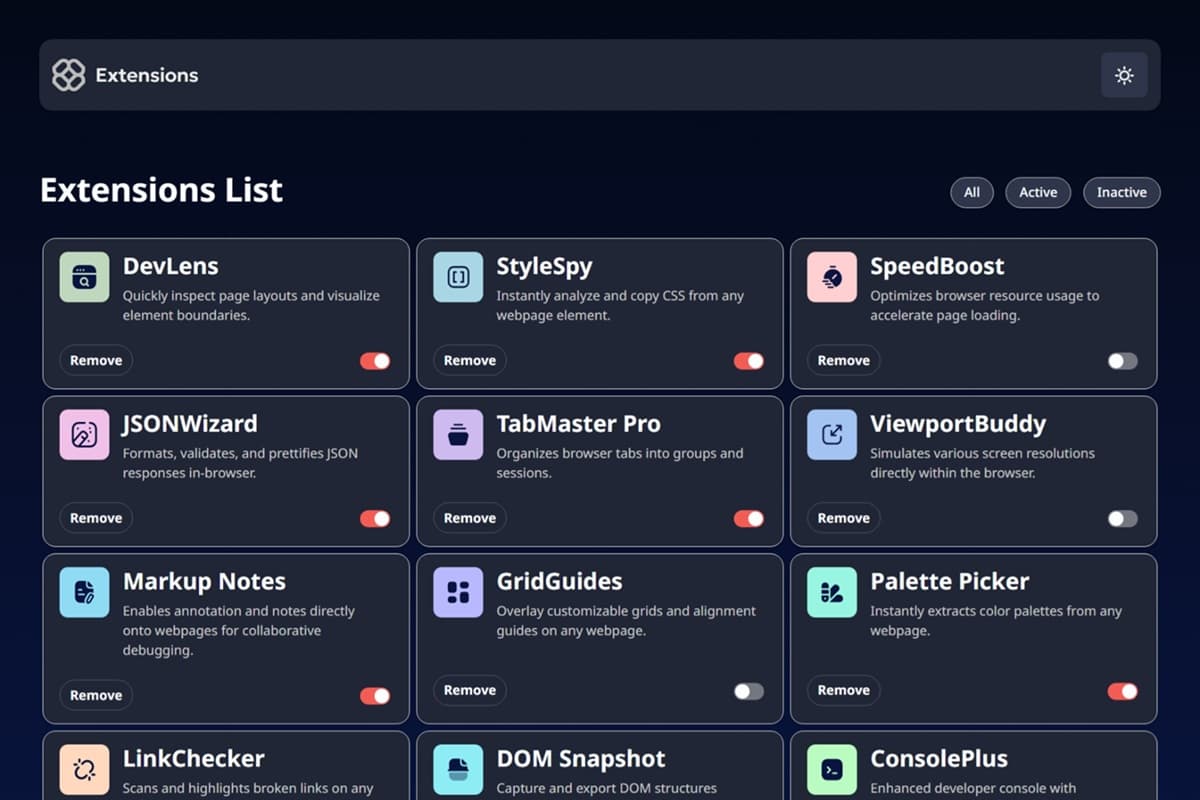The width and height of the screenshot is (1200, 800).
Task: Click the JSONWizard extension icon
Action: point(84,435)
